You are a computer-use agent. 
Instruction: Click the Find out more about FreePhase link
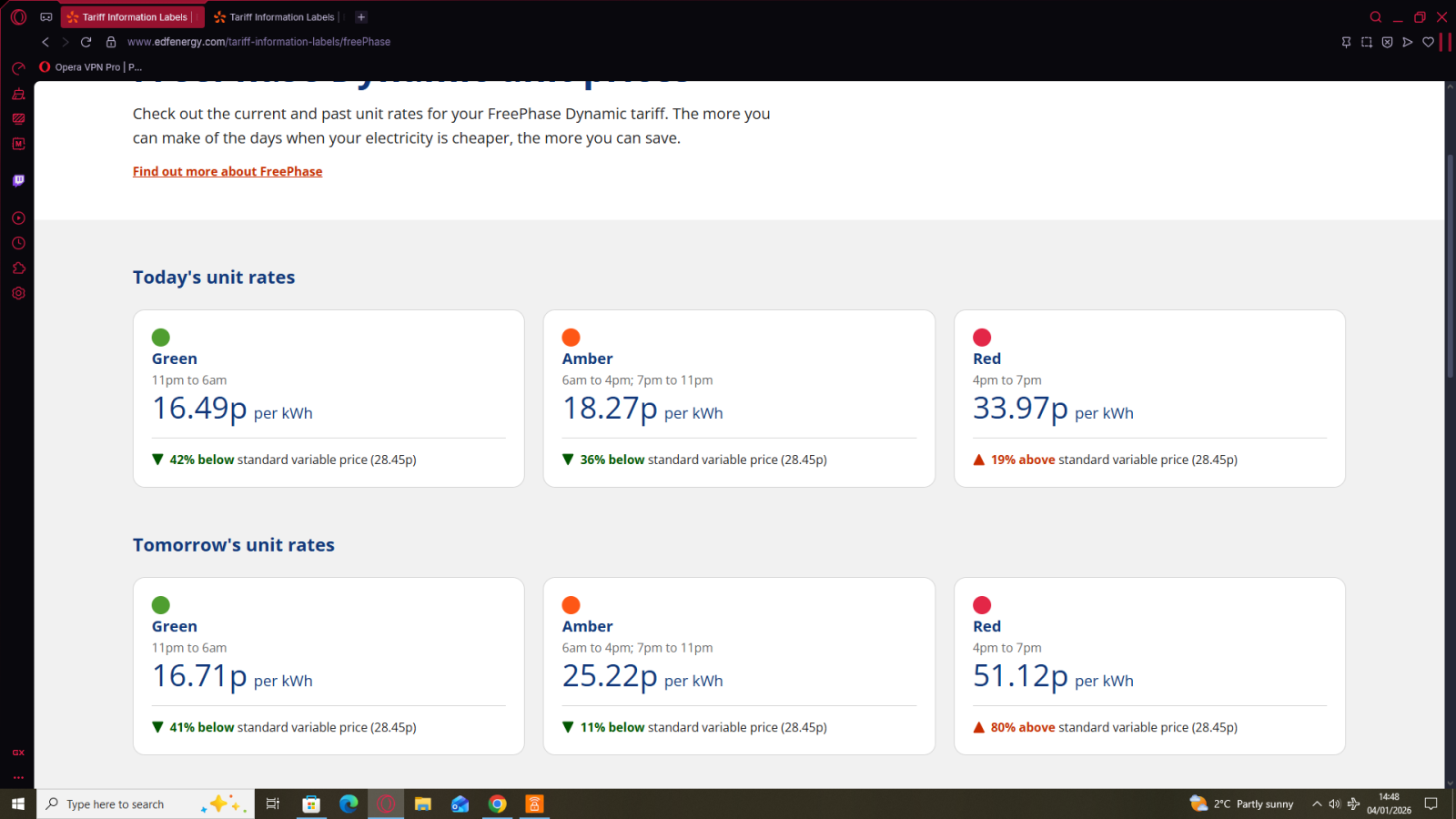(227, 171)
